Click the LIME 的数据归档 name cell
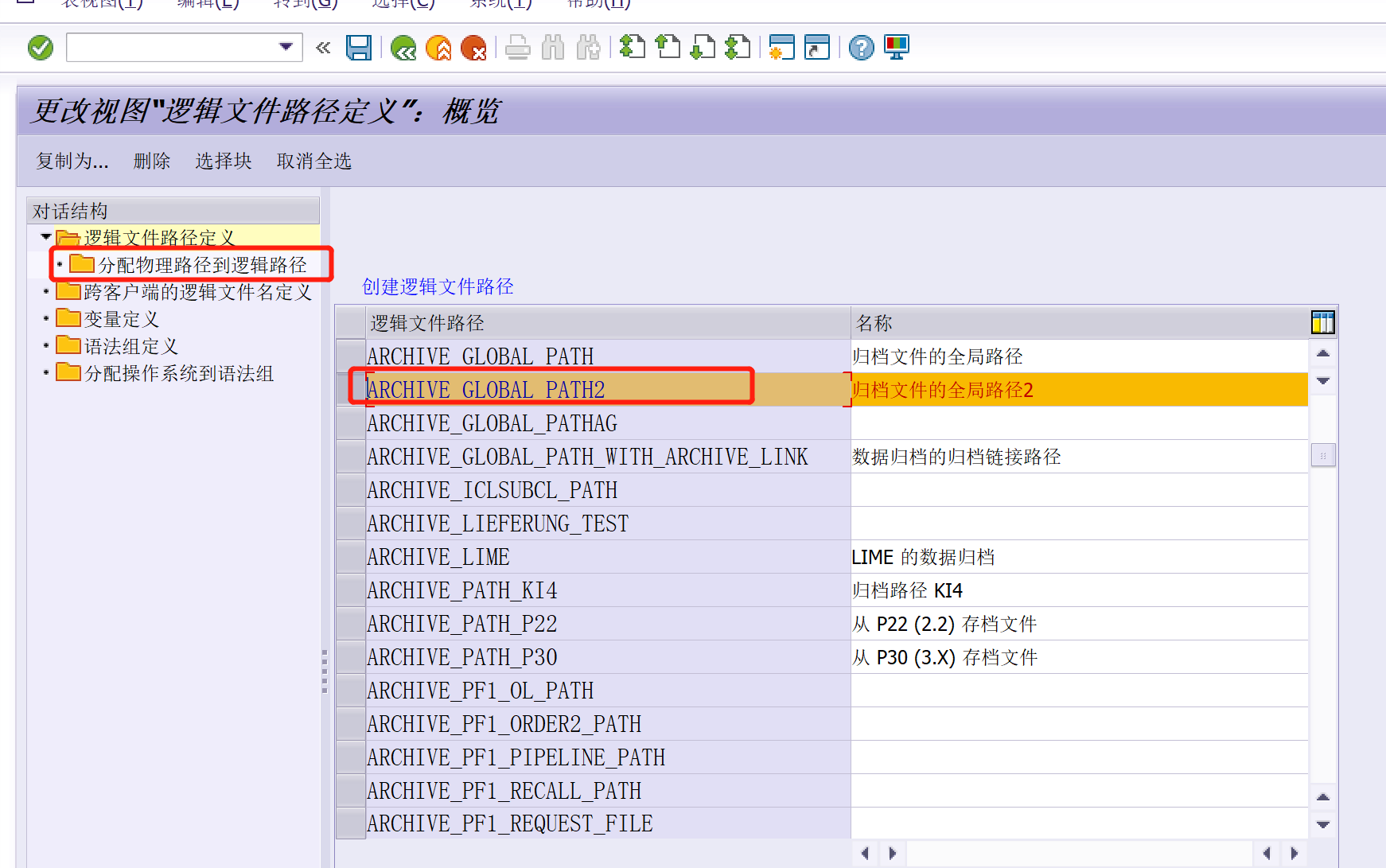The image size is (1386, 868). pyautogui.click(x=1080, y=557)
